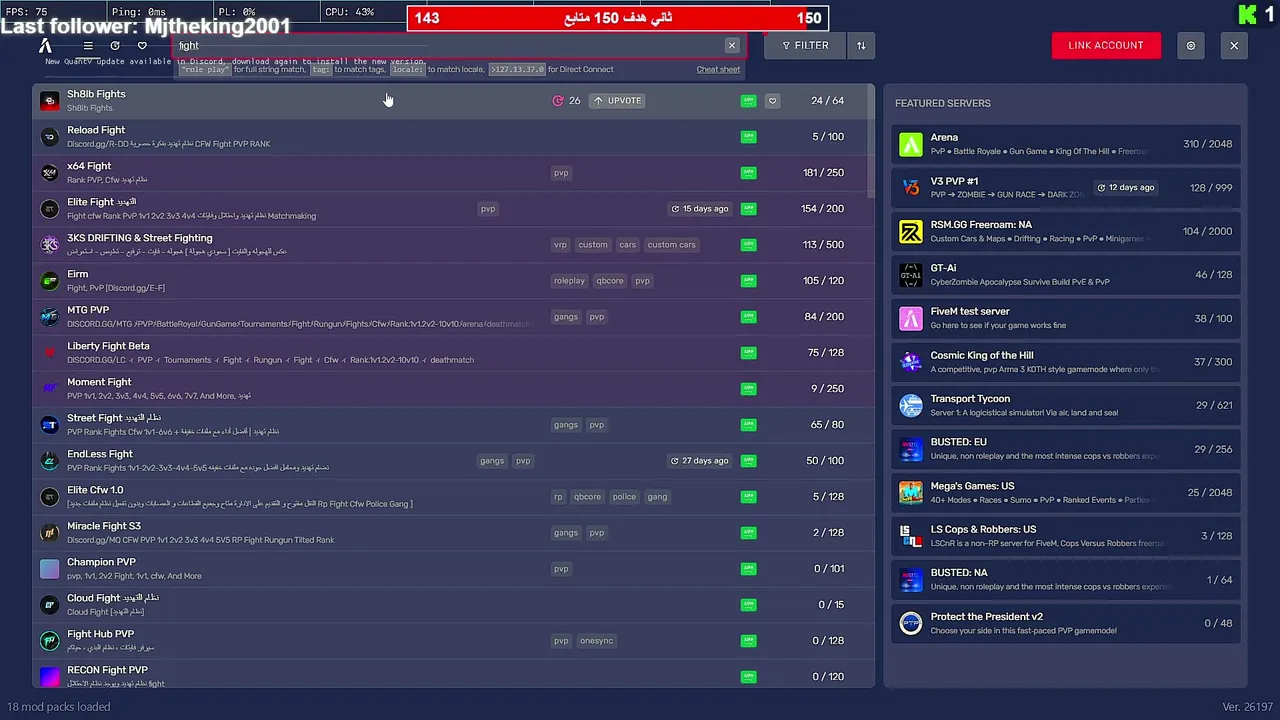The height and width of the screenshot is (720, 1280).
Task: Open BUSTED: NA featured server
Action: click(x=1066, y=580)
